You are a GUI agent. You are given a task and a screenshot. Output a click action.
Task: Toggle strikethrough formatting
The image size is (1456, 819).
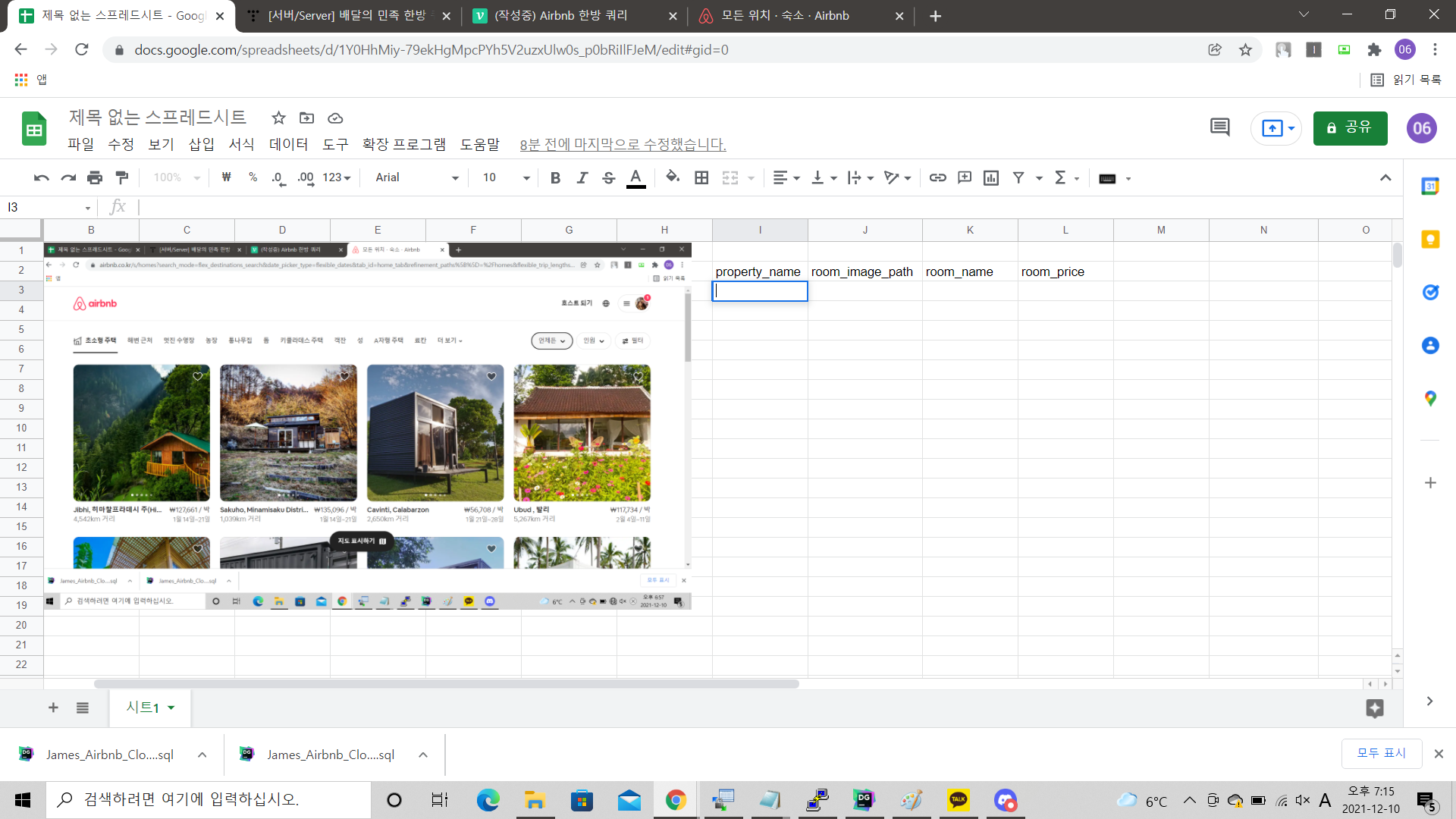[608, 177]
